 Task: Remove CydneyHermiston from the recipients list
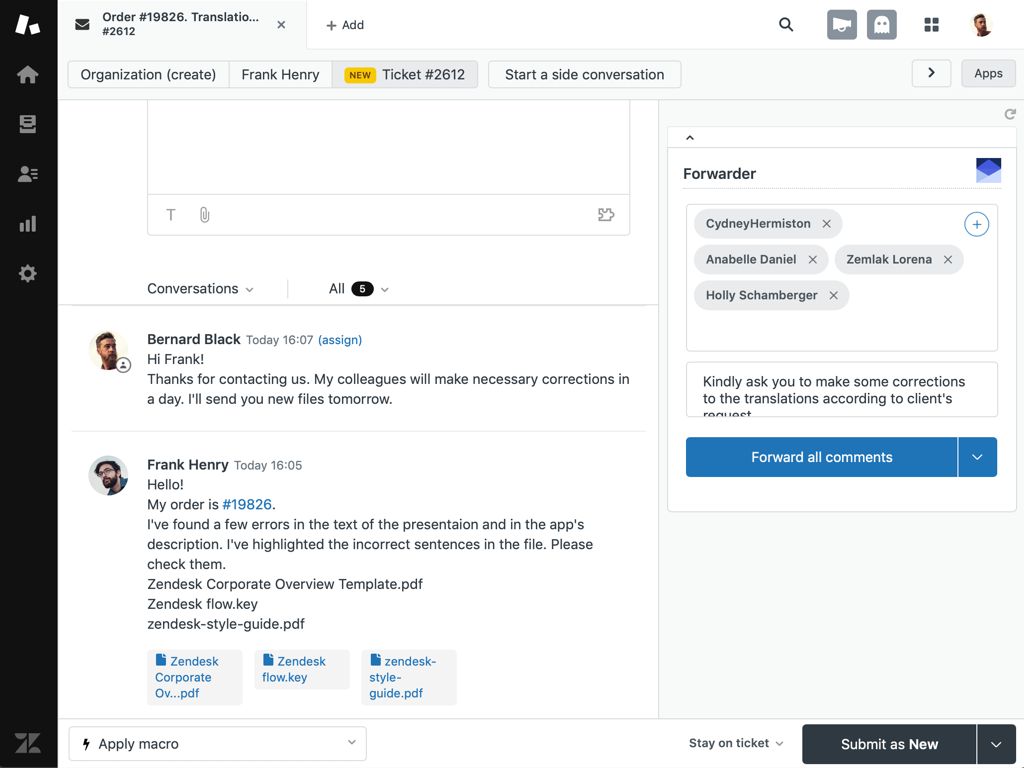(826, 223)
